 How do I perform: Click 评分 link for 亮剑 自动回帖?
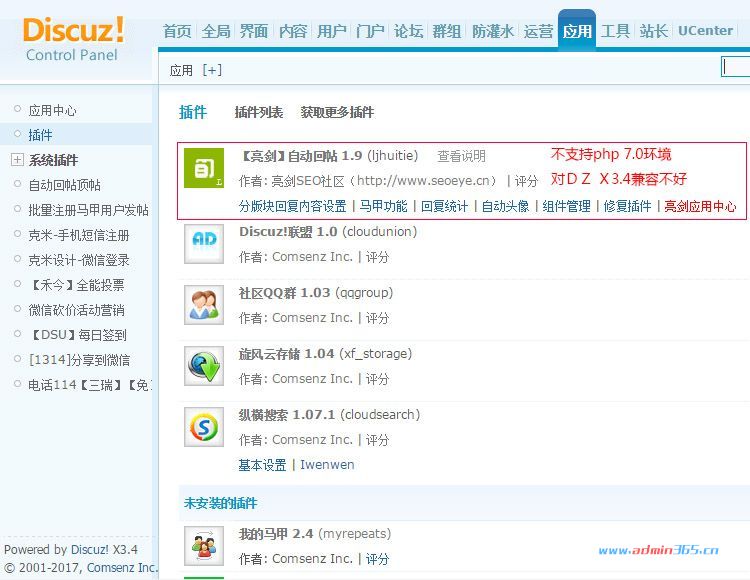526,181
